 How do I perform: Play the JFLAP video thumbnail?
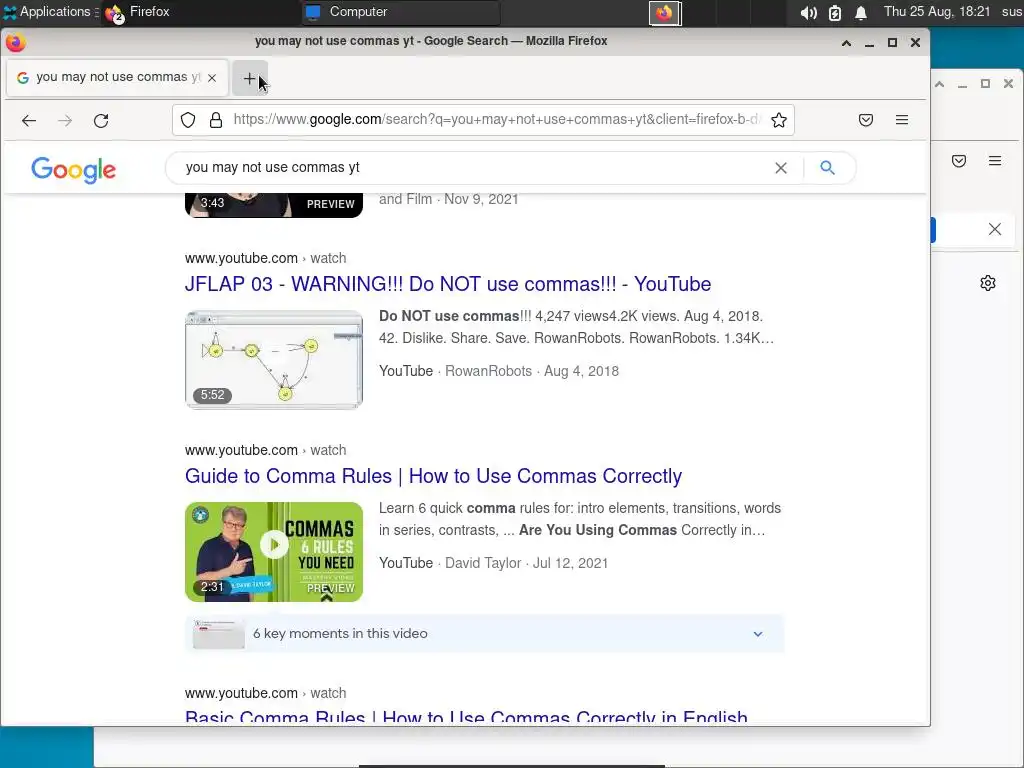(x=274, y=360)
